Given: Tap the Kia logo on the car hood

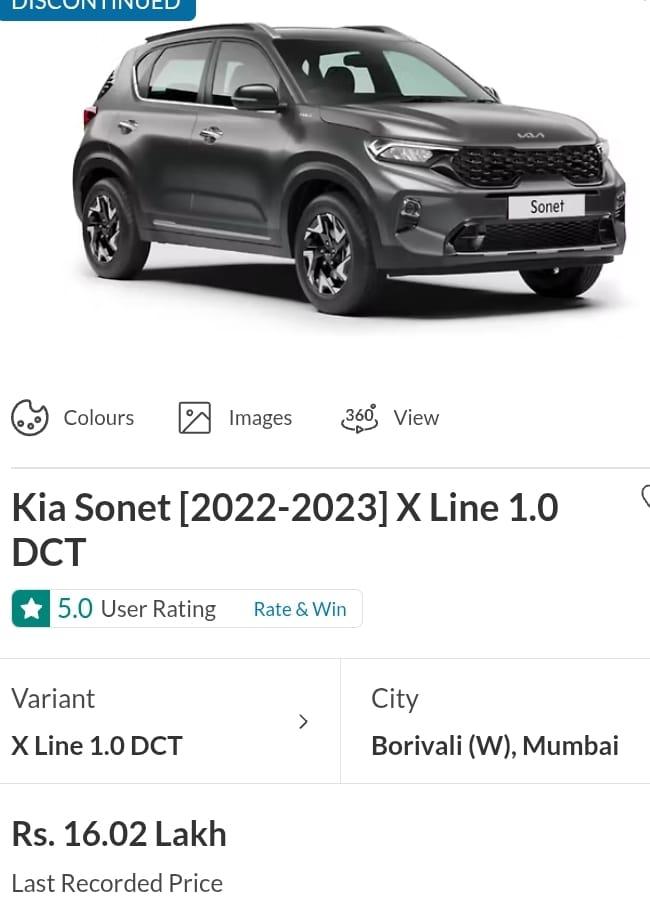Looking at the screenshot, I should (530, 135).
